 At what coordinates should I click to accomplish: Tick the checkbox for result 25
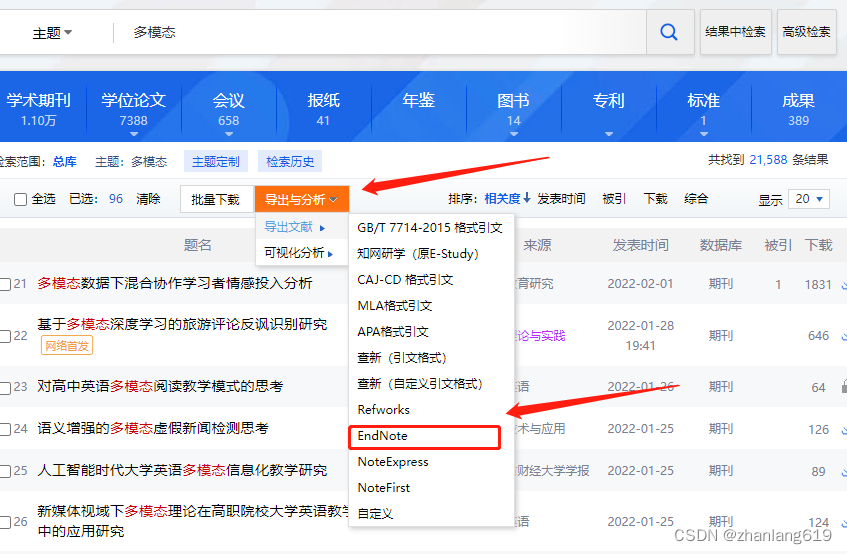5,471
